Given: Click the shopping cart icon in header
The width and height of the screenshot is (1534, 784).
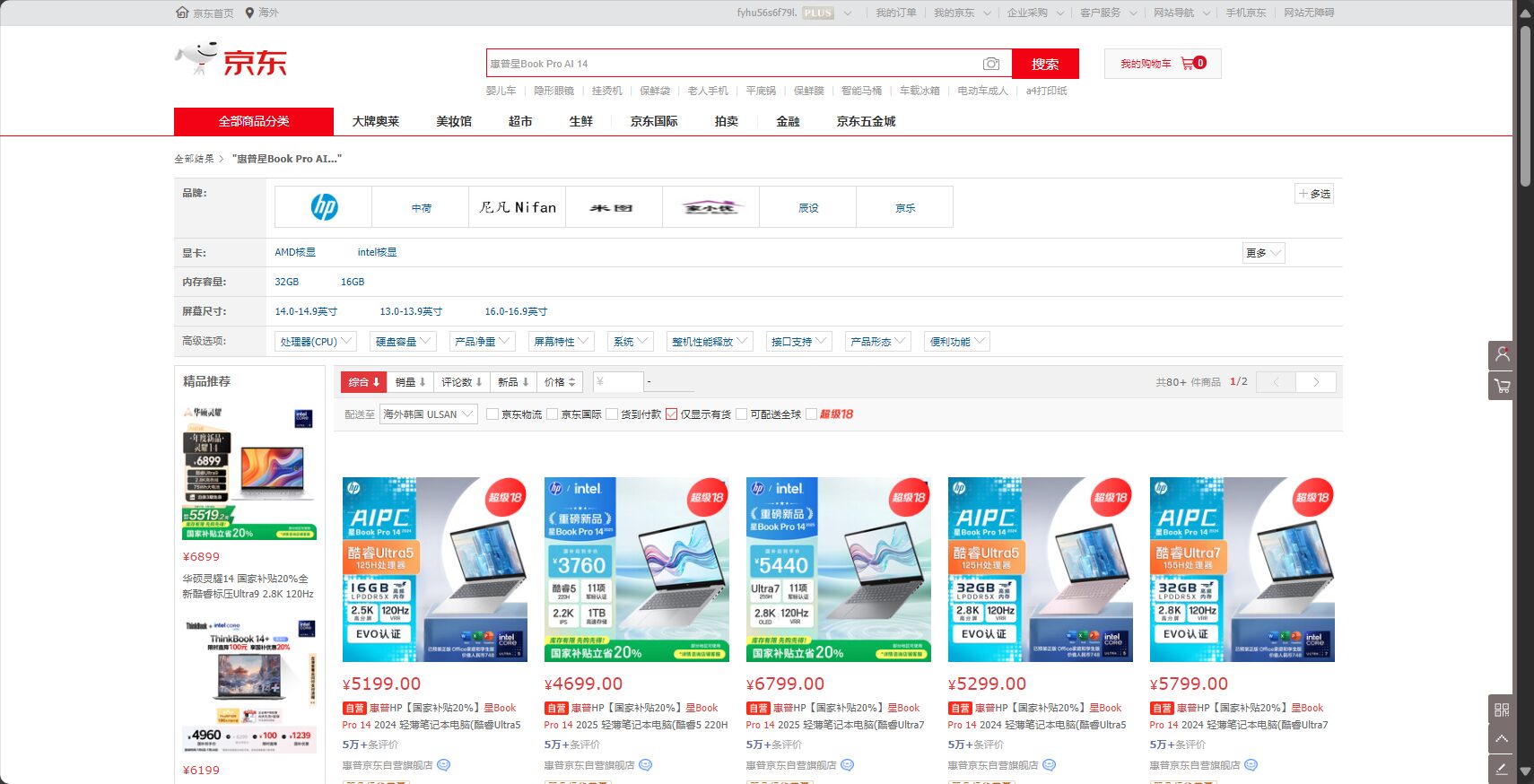Looking at the screenshot, I should 1188,64.
